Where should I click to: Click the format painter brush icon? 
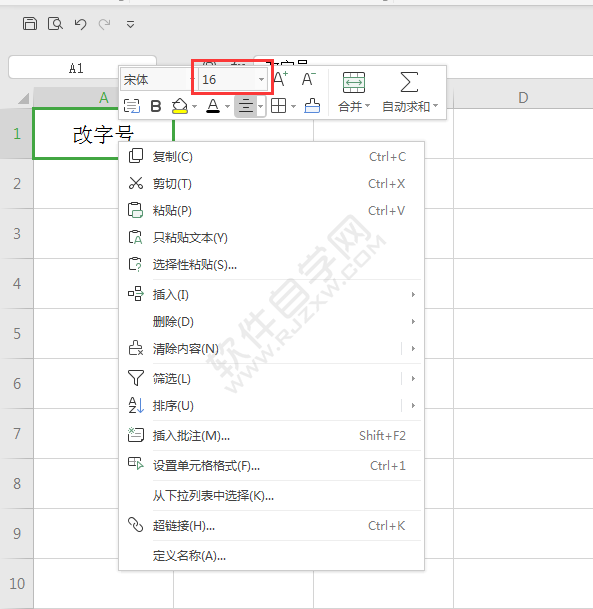pyautogui.click(x=312, y=105)
